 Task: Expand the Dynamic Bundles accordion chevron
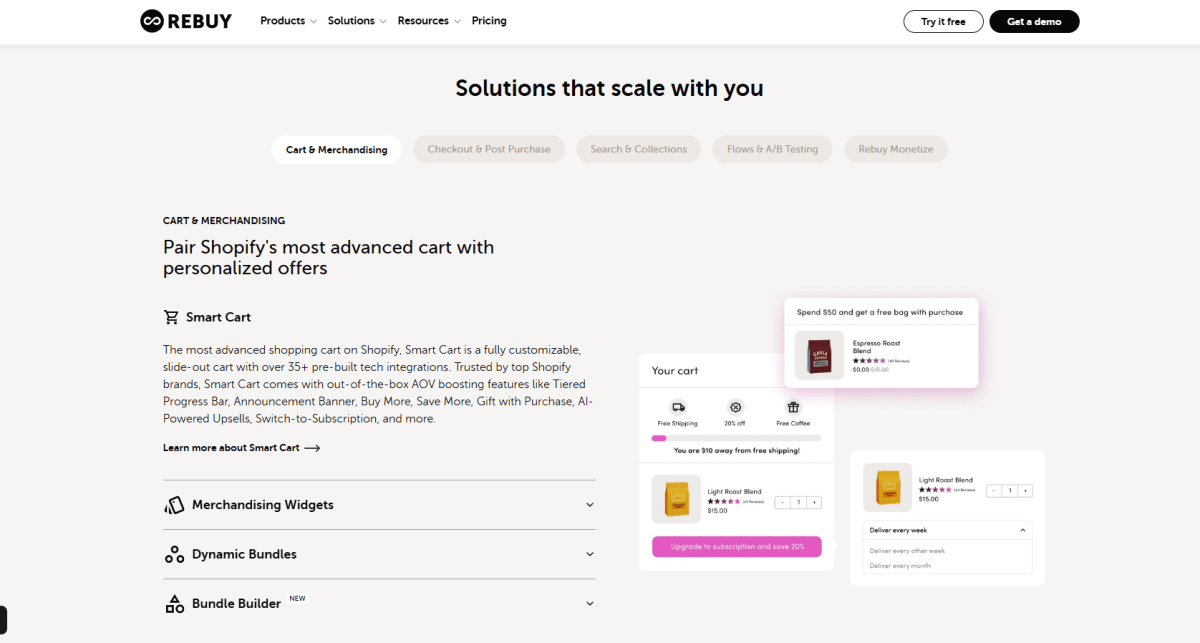[590, 554]
